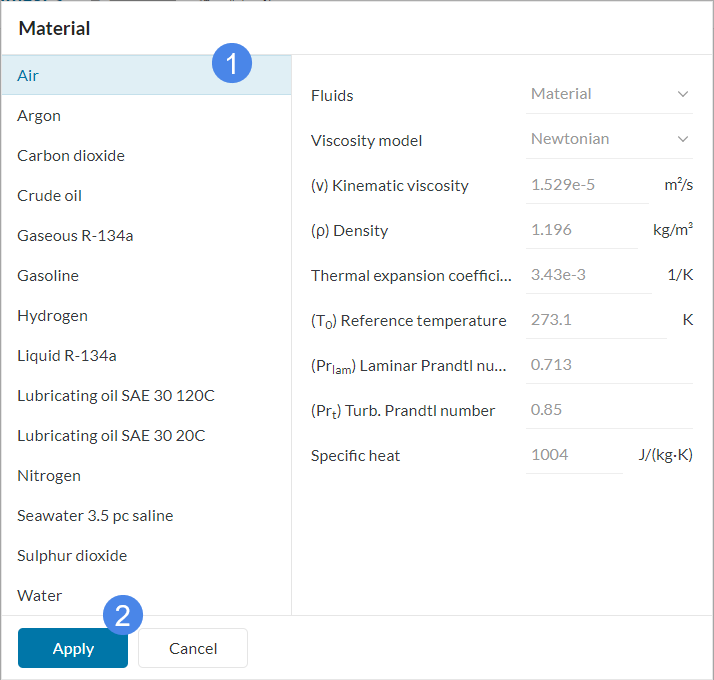Click Turb. Prandtl number field
Viewport: 714px width, 680px height.
click(609, 409)
